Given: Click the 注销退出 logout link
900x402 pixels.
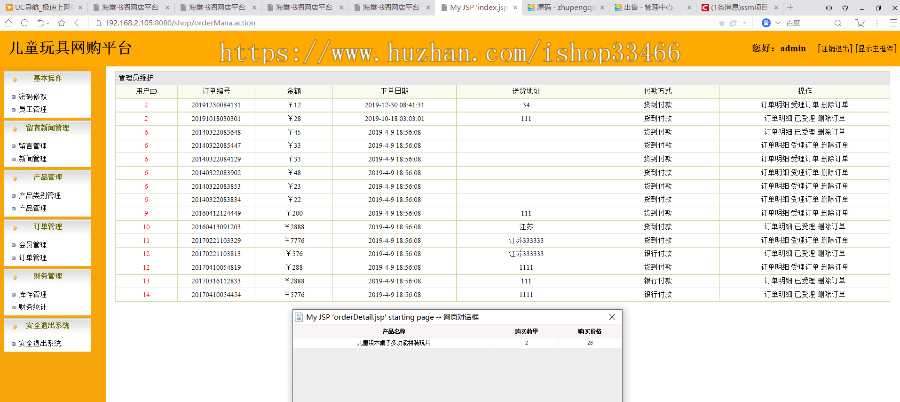Looking at the screenshot, I should pos(835,49).
